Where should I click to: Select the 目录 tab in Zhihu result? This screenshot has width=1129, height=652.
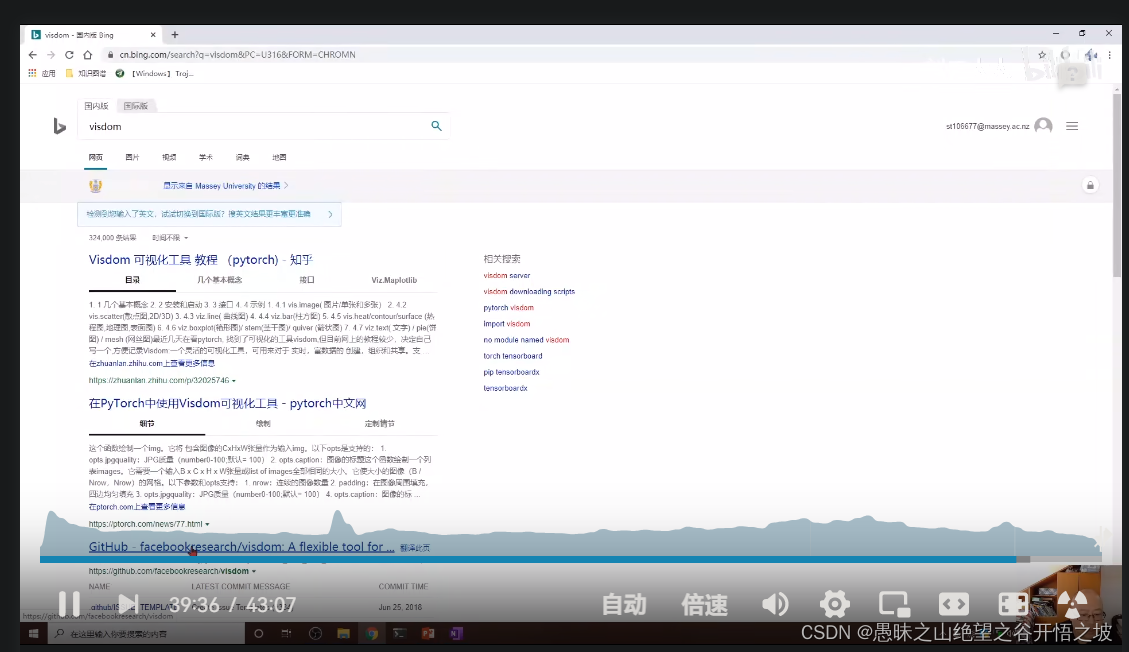[x=132, y=280]
